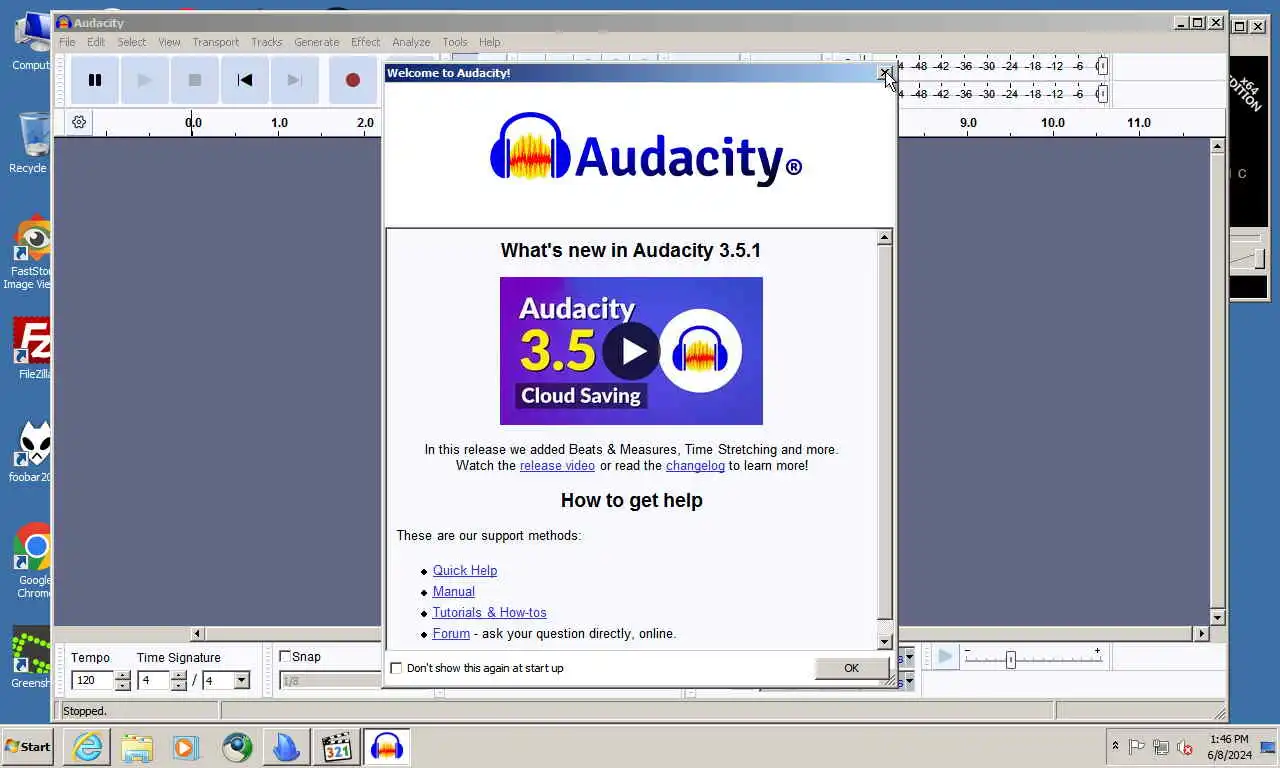Open the Select menu
This screenshot has height=768, width=1280.
(x=132, y=42)
